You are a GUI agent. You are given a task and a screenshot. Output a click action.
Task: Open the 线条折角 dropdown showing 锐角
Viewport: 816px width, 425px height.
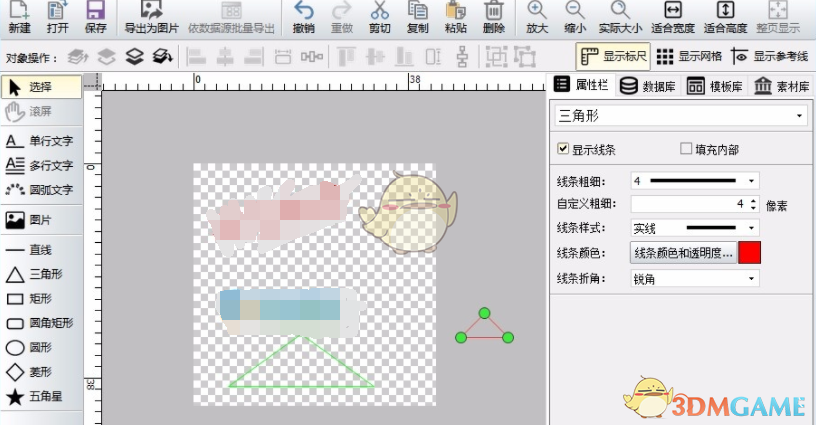tap(694, 279)
